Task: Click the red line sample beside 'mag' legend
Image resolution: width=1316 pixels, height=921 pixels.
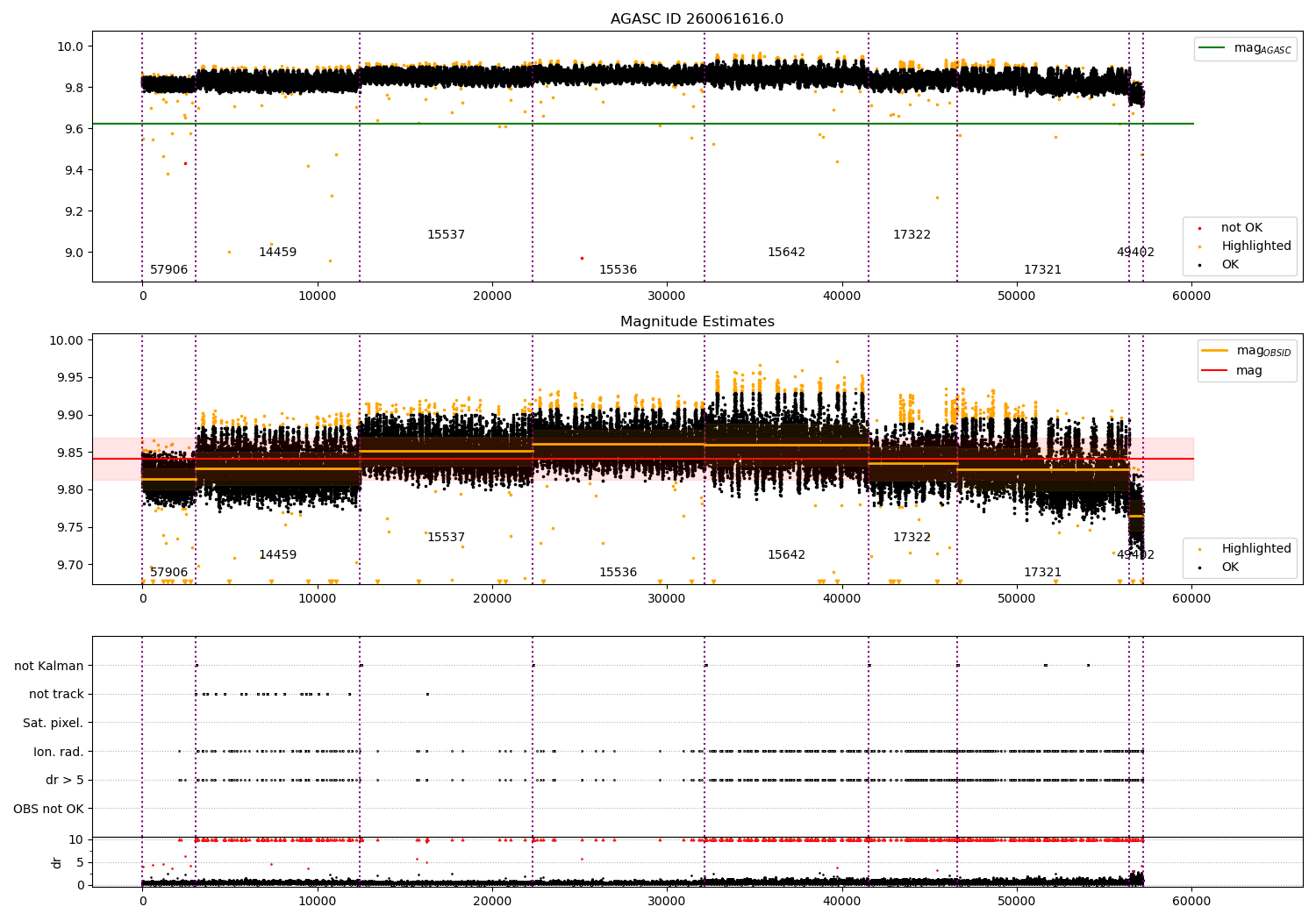Action: (1215, 370)
